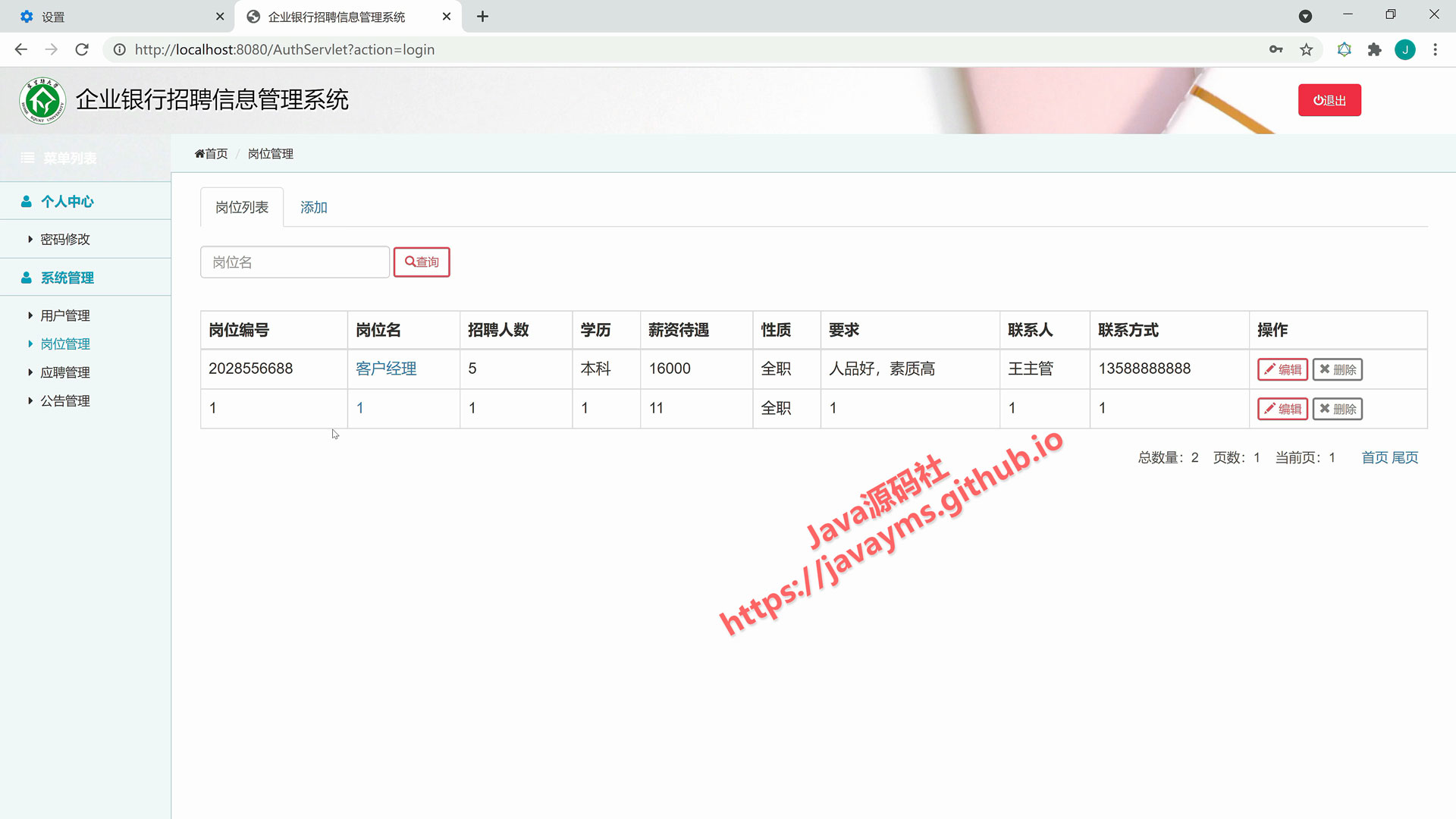
Task: Click the tab search dropdown circle icon
Action: [x=1305, y=16]
